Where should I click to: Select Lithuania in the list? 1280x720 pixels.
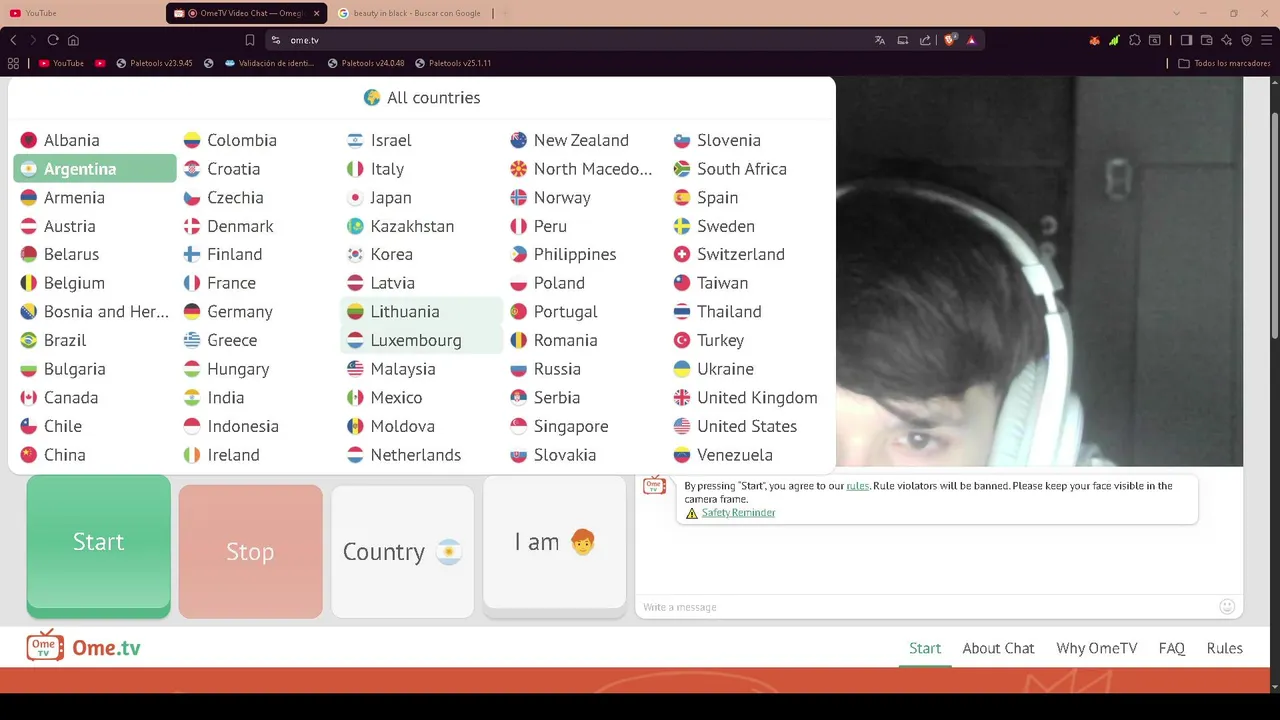pos(421,312)
